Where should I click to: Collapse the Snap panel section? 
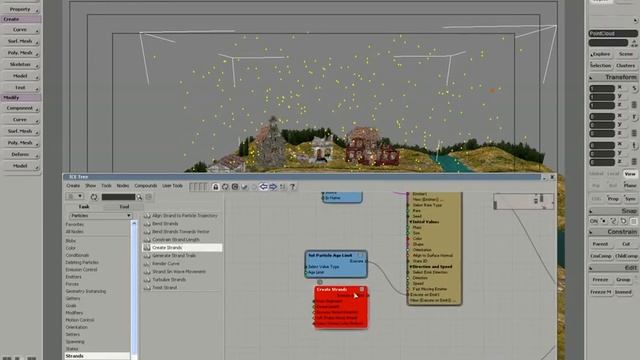coord(591,211)
